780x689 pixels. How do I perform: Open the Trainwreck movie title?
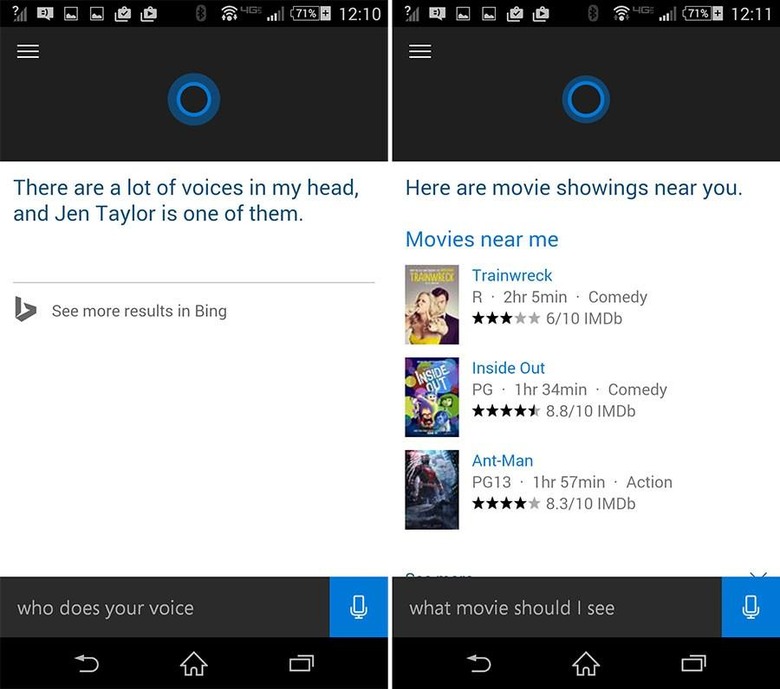click(512, 275)
